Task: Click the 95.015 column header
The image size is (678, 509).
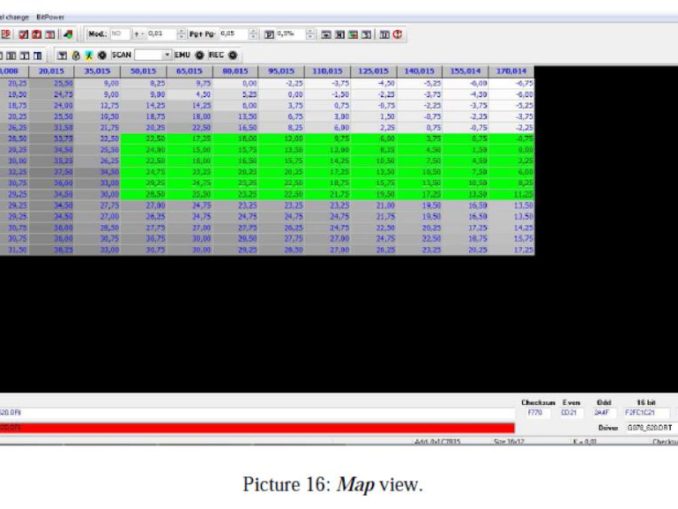Action: 279,71
